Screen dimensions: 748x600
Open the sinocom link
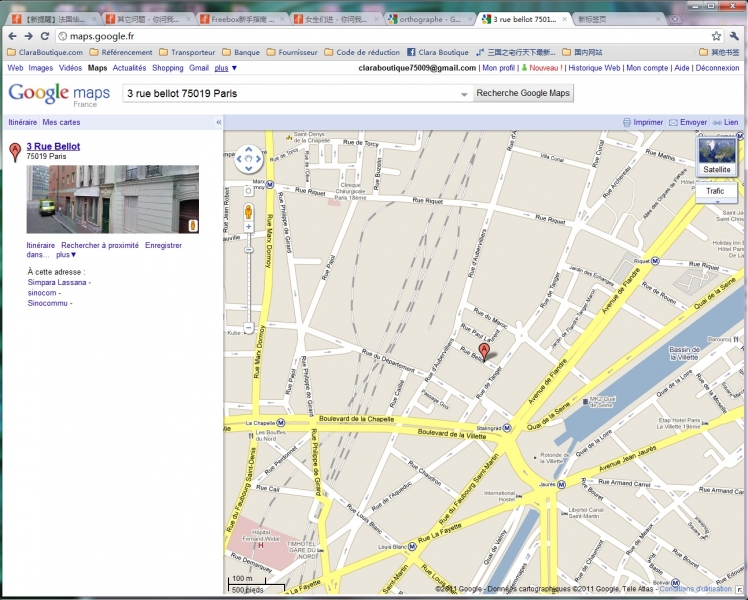[42, 293]
